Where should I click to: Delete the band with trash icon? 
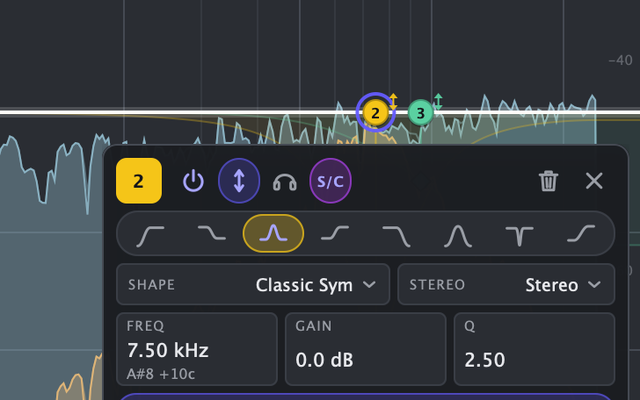[x=548, y=181]
